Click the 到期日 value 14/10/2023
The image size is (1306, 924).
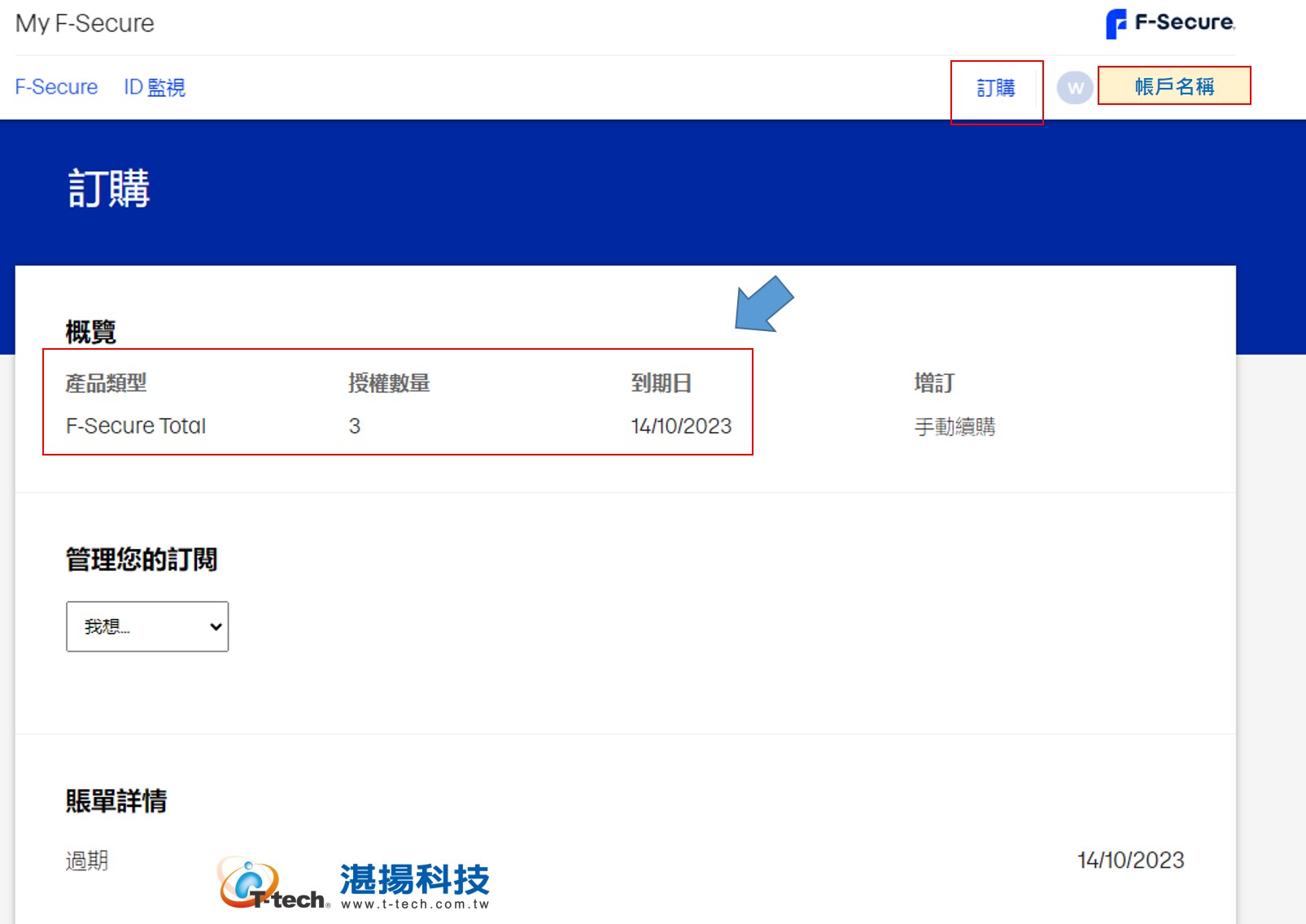(681, 426)
